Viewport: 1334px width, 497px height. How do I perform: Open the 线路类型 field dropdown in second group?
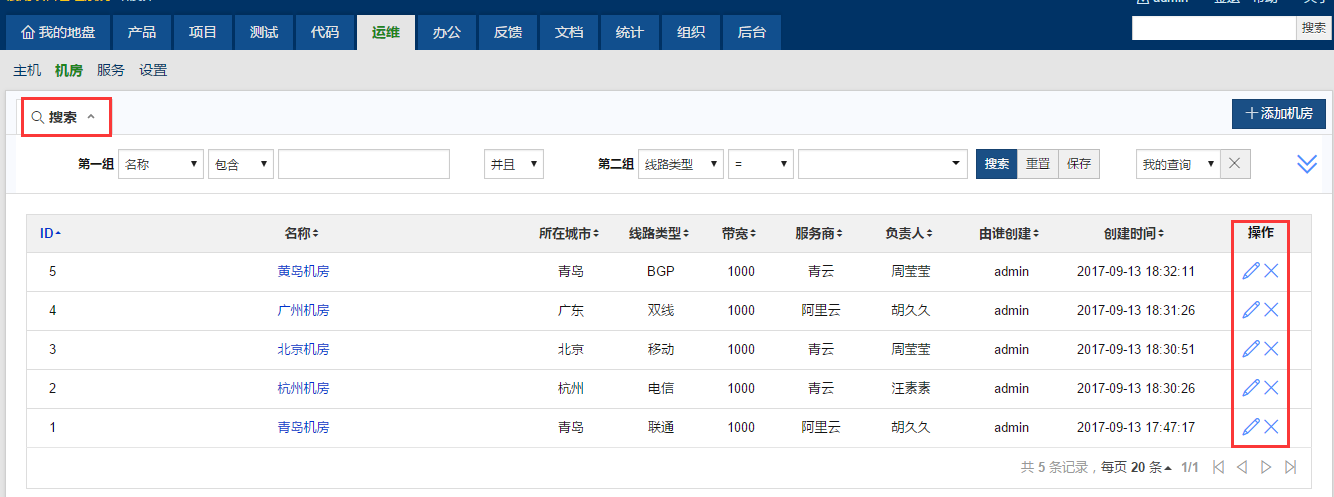pyautogui.click(x=680, y=164)
